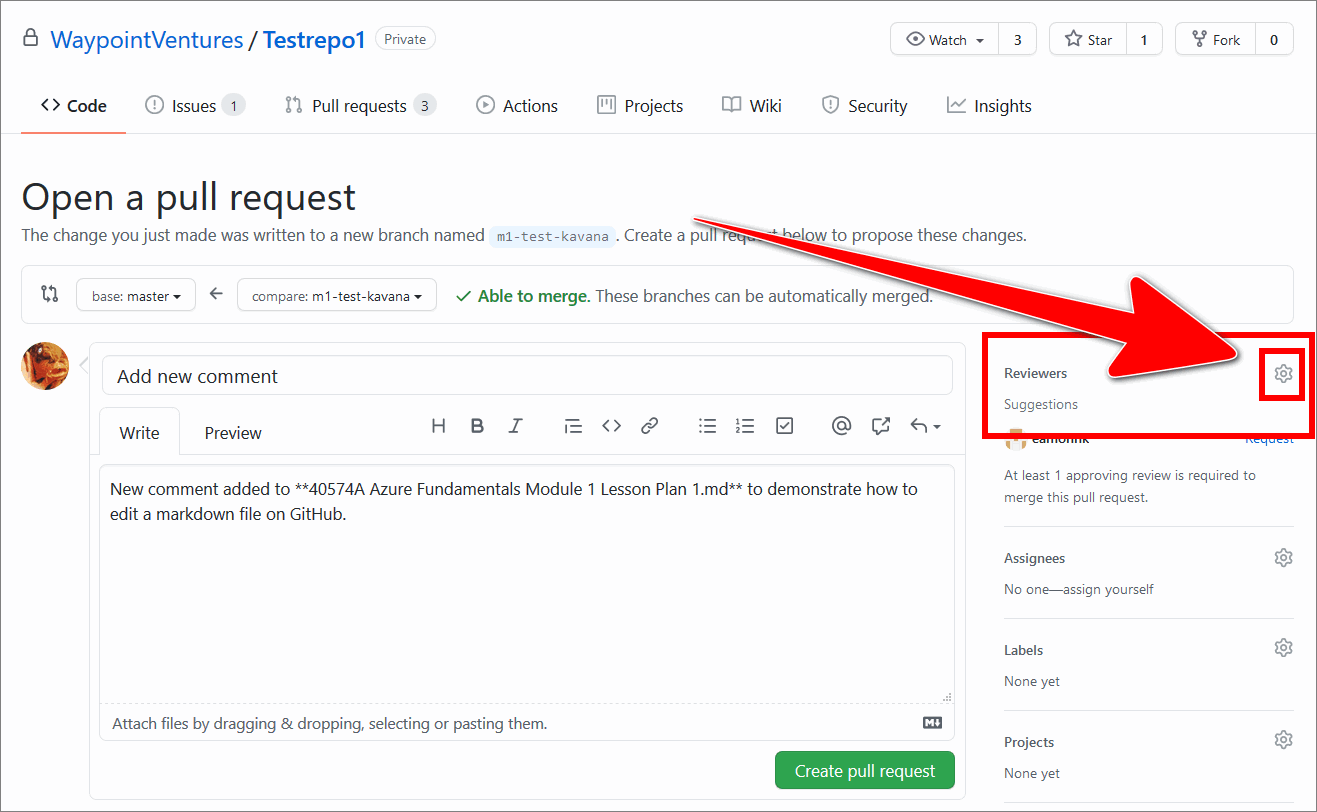
Task: Click the pull request title field
Action: [x=527, y=376]
